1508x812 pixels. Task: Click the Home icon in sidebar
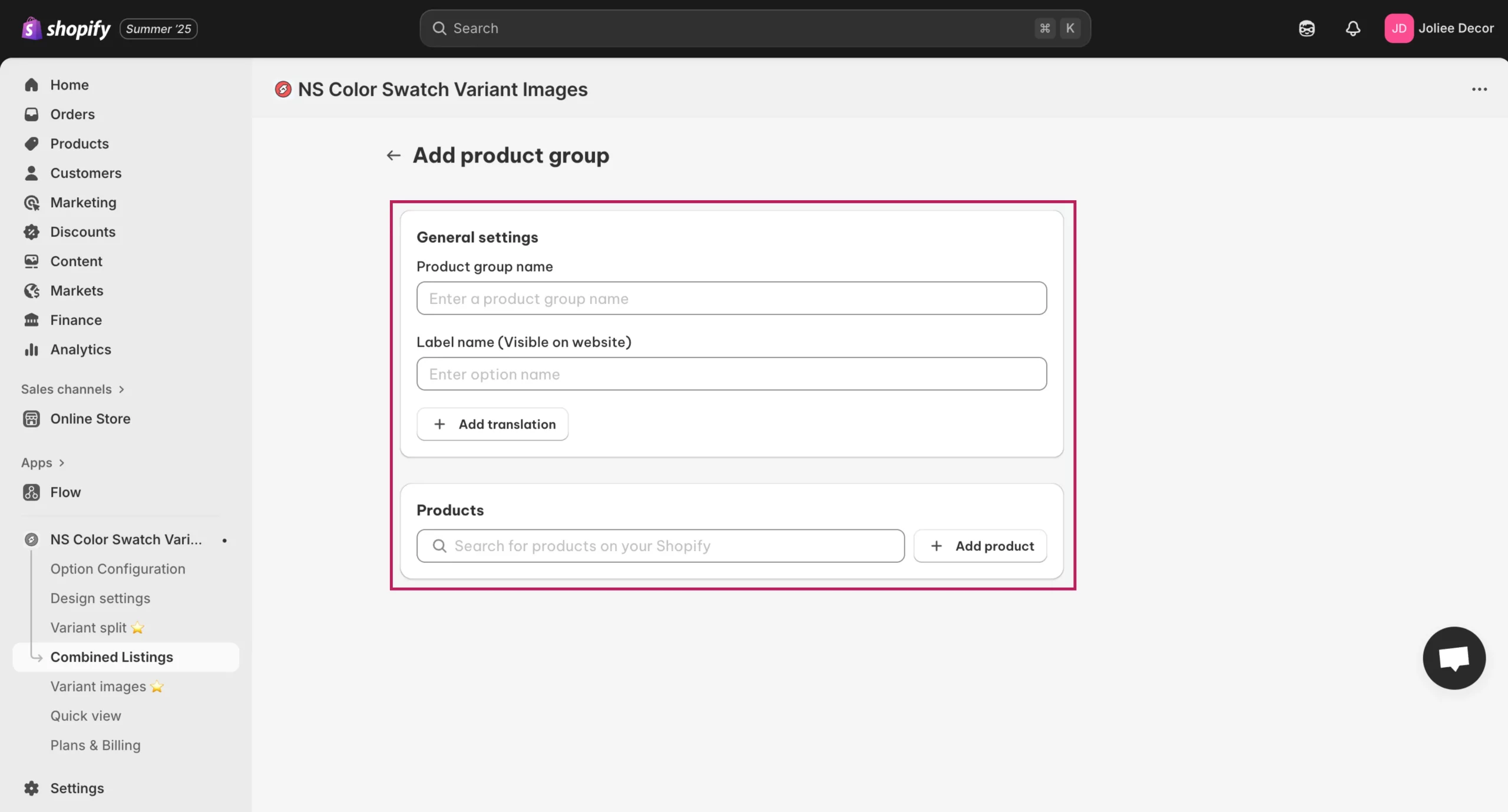[31, 85]
